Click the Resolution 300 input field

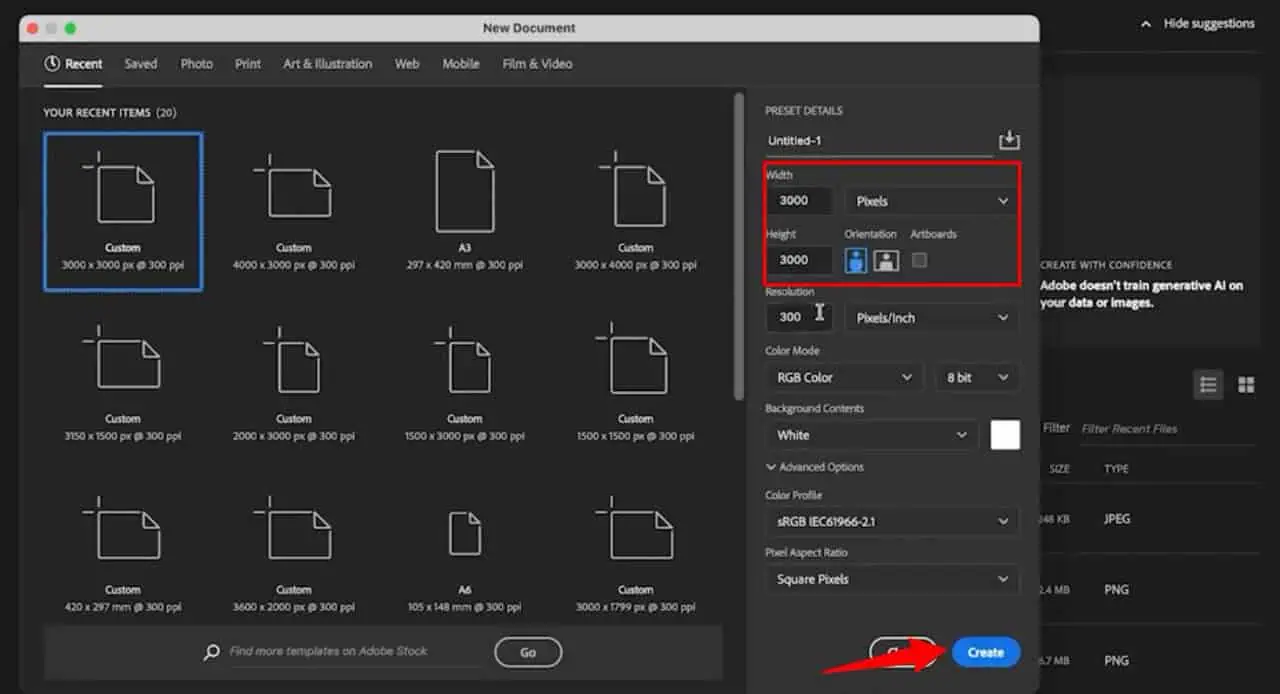coord(799,317)
